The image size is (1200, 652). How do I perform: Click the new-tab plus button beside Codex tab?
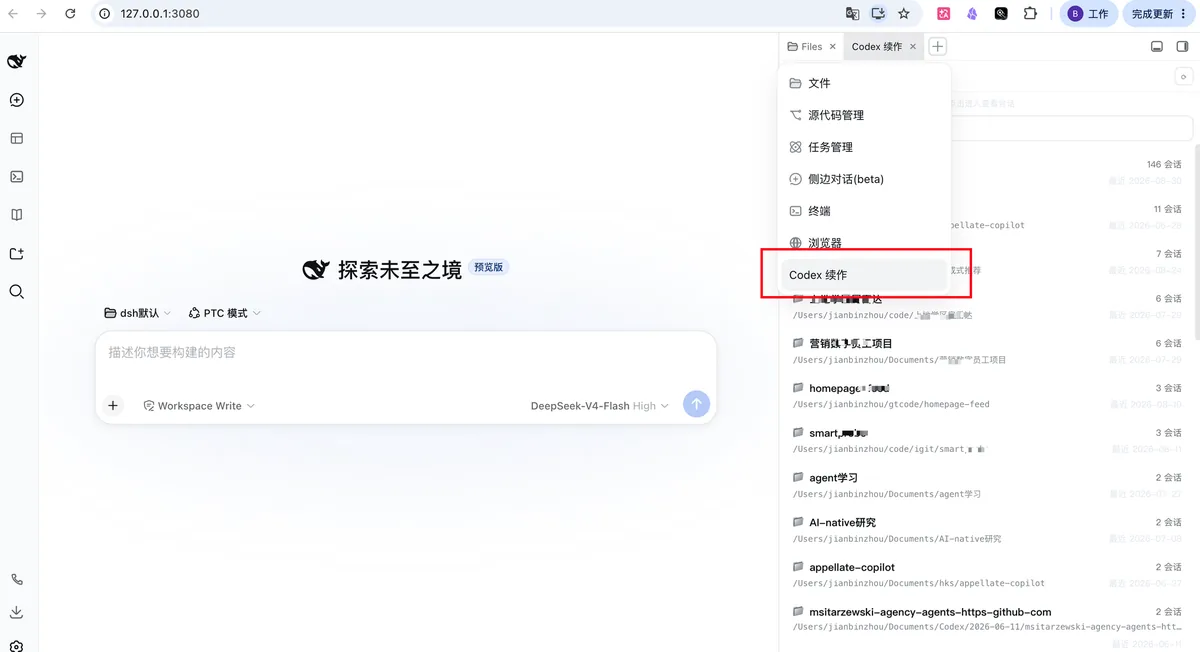pos(937,46)
